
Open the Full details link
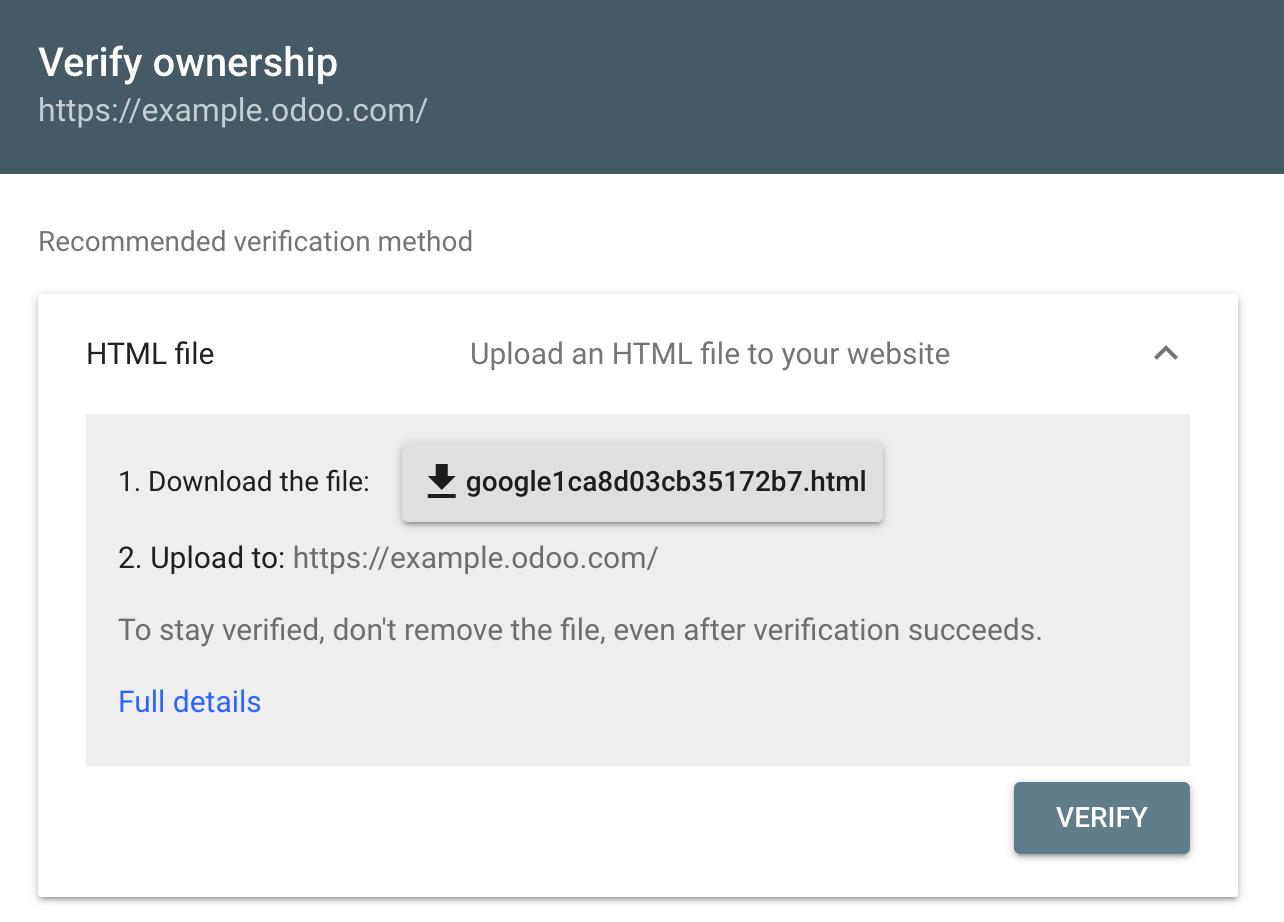click(189, 701)
